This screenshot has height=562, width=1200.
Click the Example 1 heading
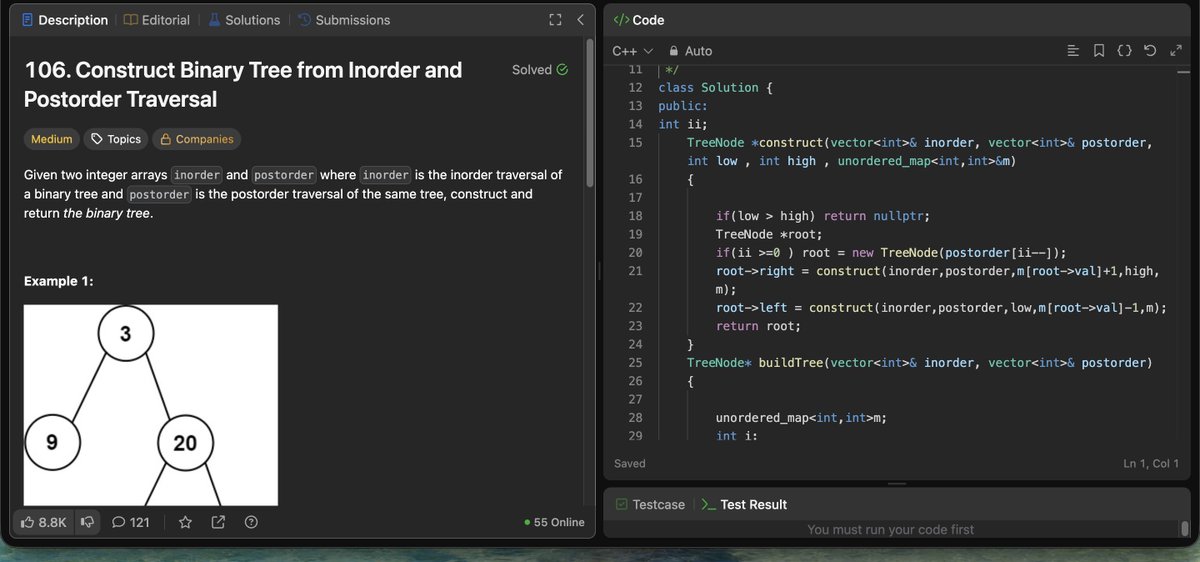click(59, 282)
